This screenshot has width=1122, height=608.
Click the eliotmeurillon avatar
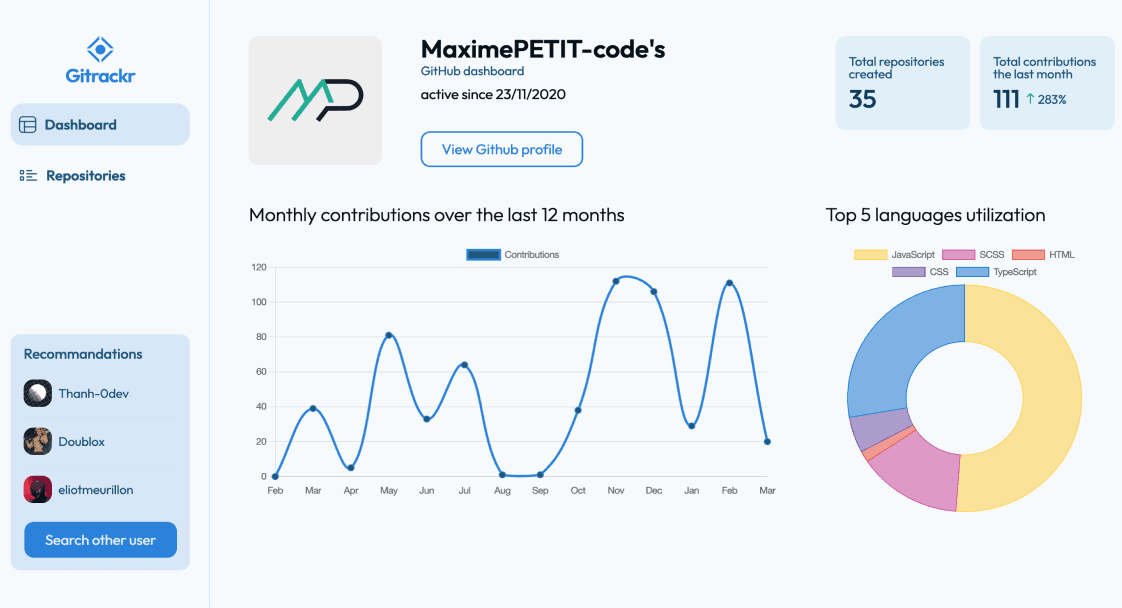(38, 490)
